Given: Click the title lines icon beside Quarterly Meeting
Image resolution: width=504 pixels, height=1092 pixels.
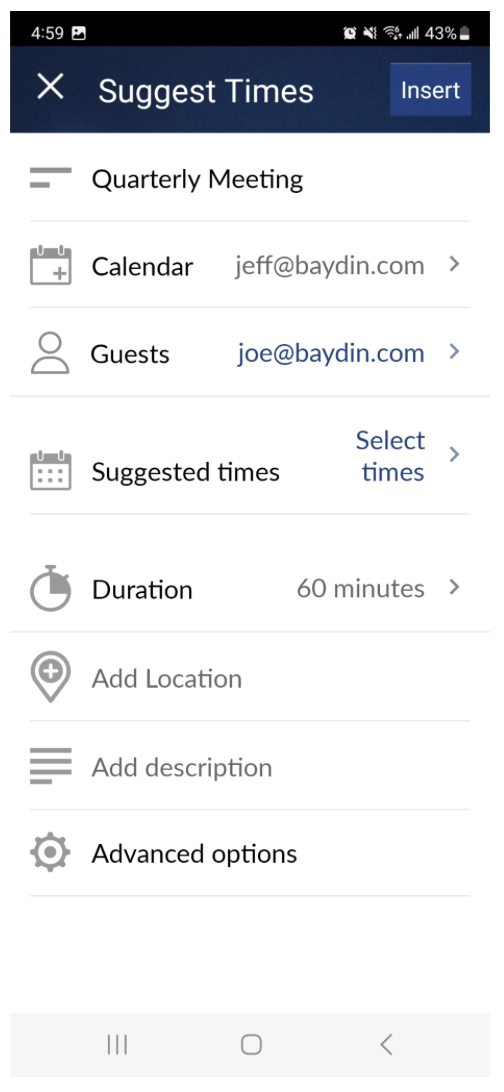Looking at the screenshot, I should click(x=50, y=178).
